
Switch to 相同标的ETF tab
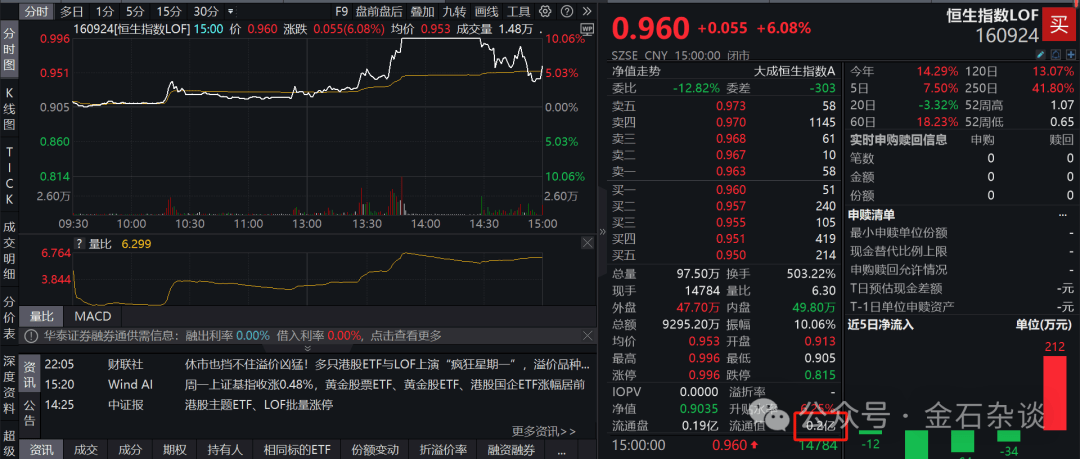[297, 450]
